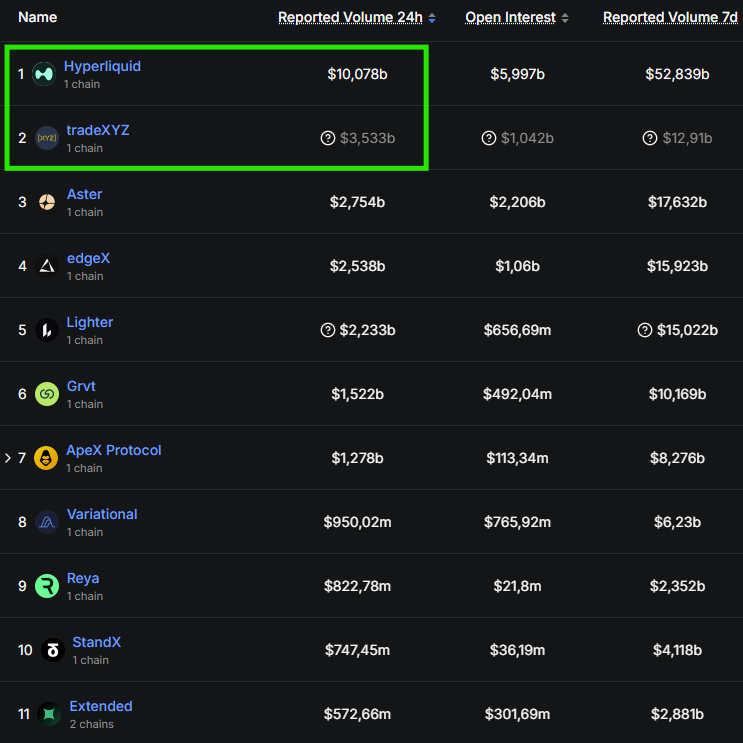Click edgeX 24h volume $2,538b
This screenshot has width=743, height=743.
click(x=357, y=266)
